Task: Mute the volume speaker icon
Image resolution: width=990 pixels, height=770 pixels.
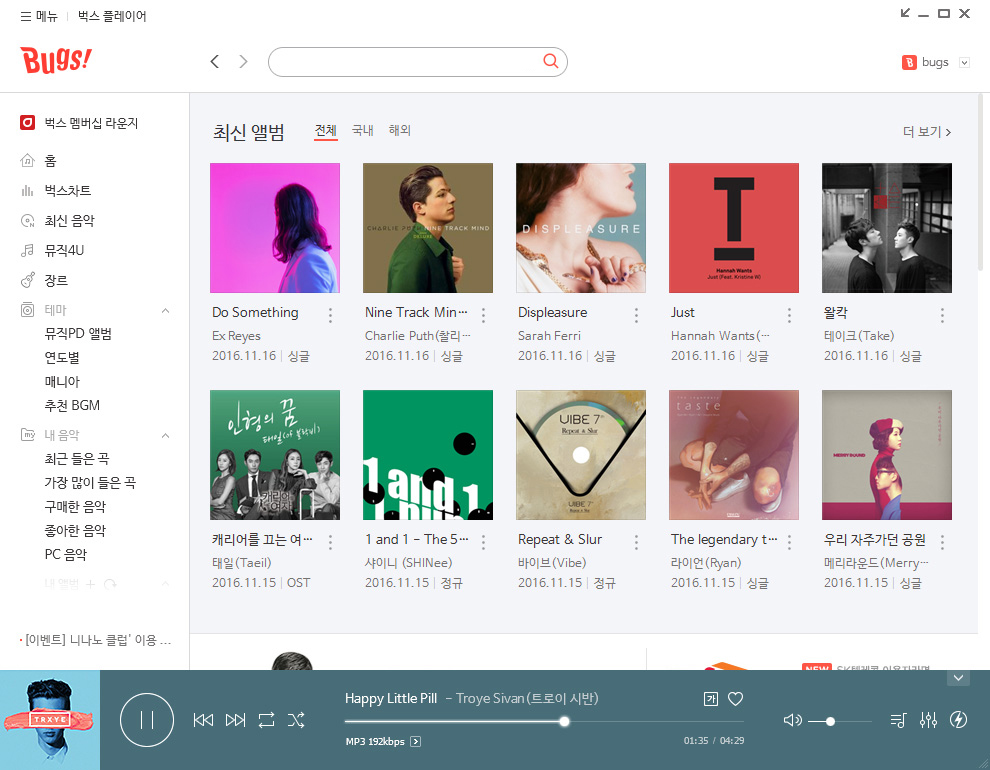Action: (792, 720)
